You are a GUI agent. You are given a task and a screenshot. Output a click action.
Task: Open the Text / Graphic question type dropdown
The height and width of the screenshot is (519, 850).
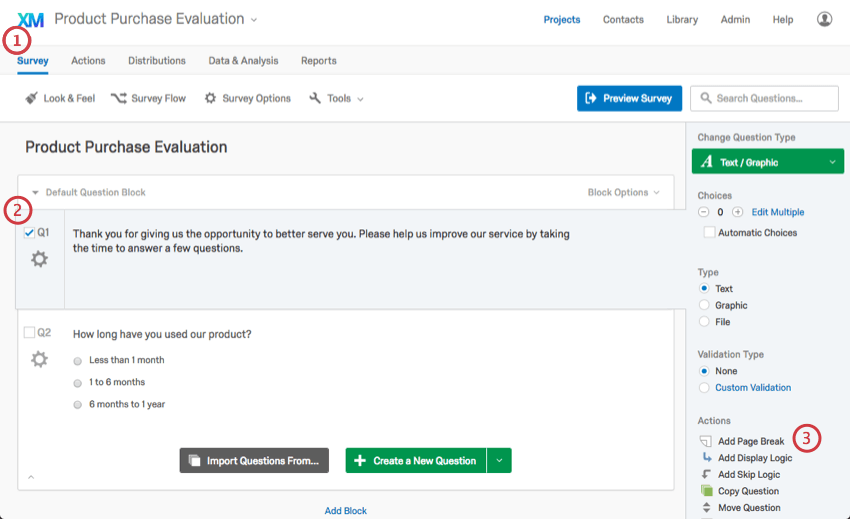(767, 162)
